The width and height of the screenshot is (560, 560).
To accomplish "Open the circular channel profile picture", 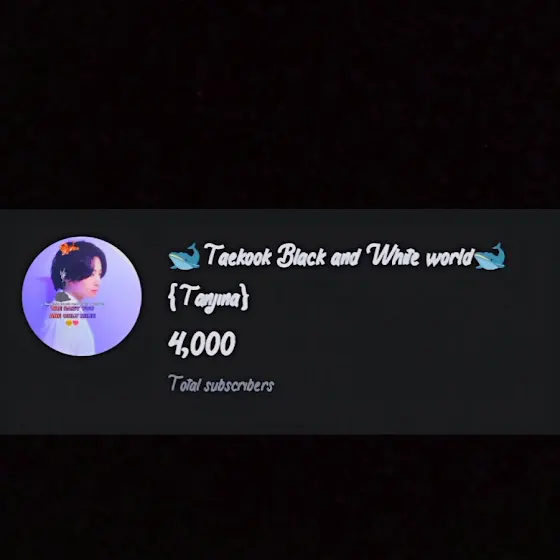I will [82, 296].
